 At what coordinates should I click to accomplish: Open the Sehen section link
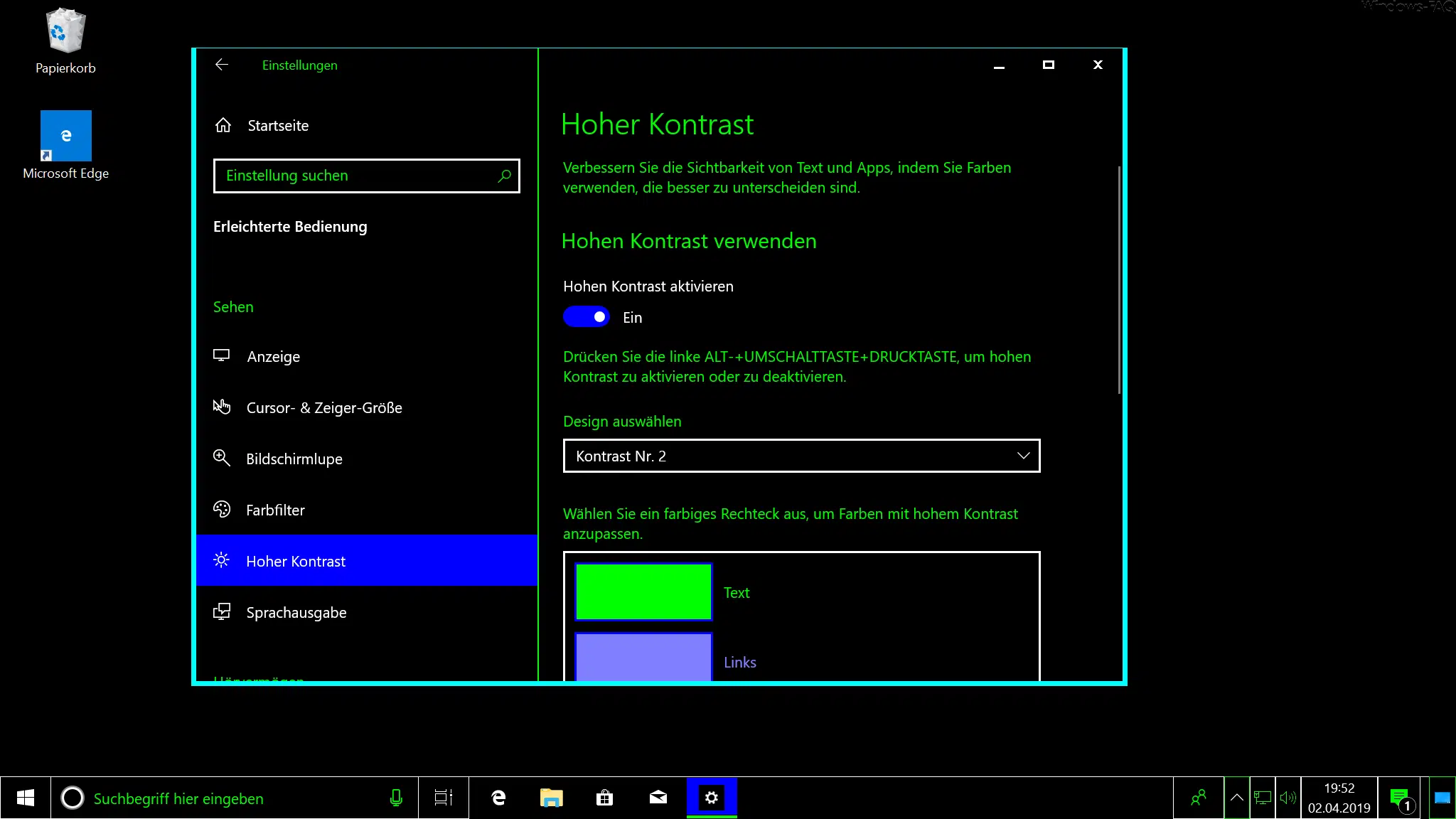tap(233, 306)
